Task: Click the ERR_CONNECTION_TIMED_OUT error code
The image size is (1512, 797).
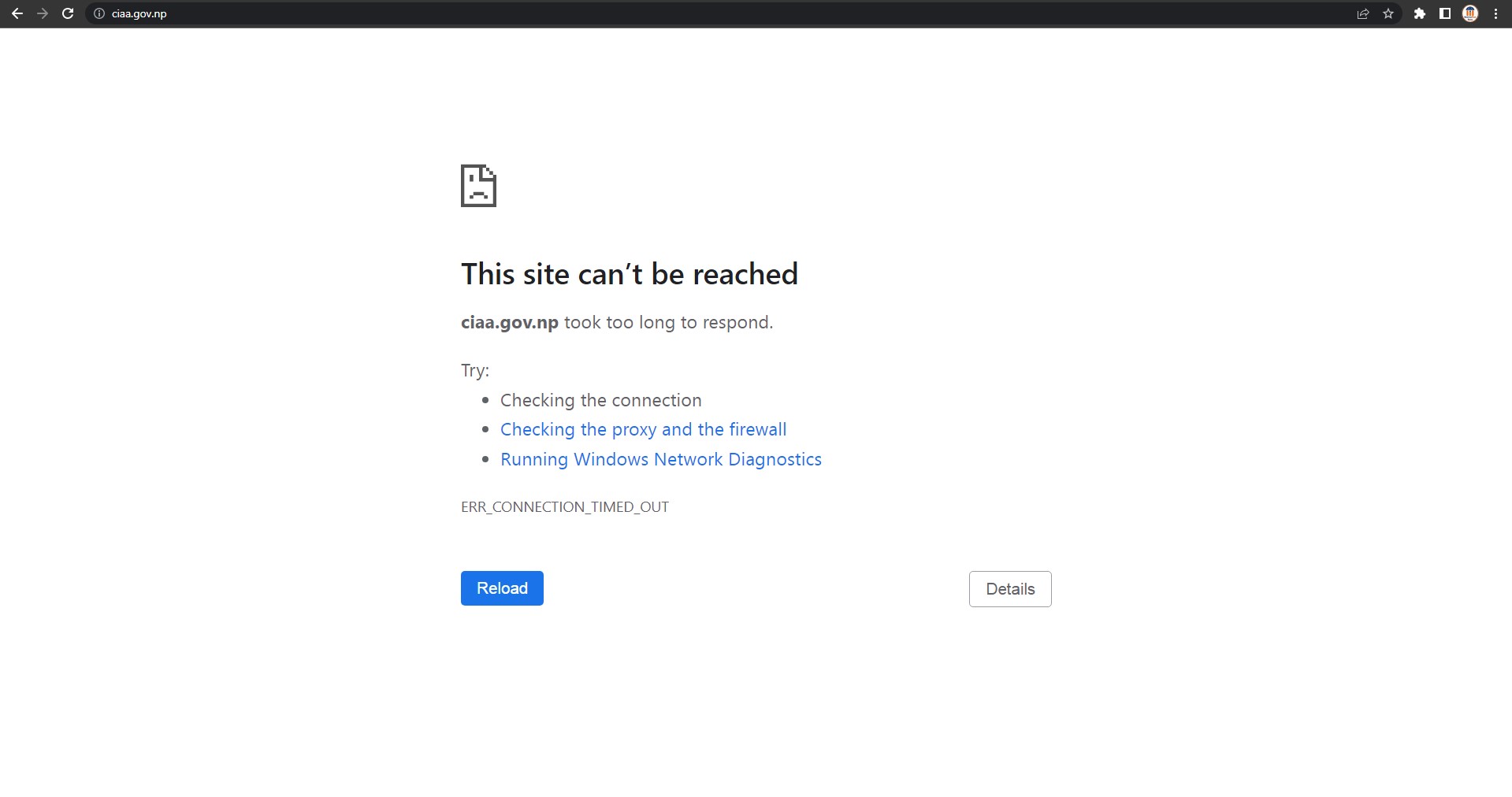Action: click(564, 507)
